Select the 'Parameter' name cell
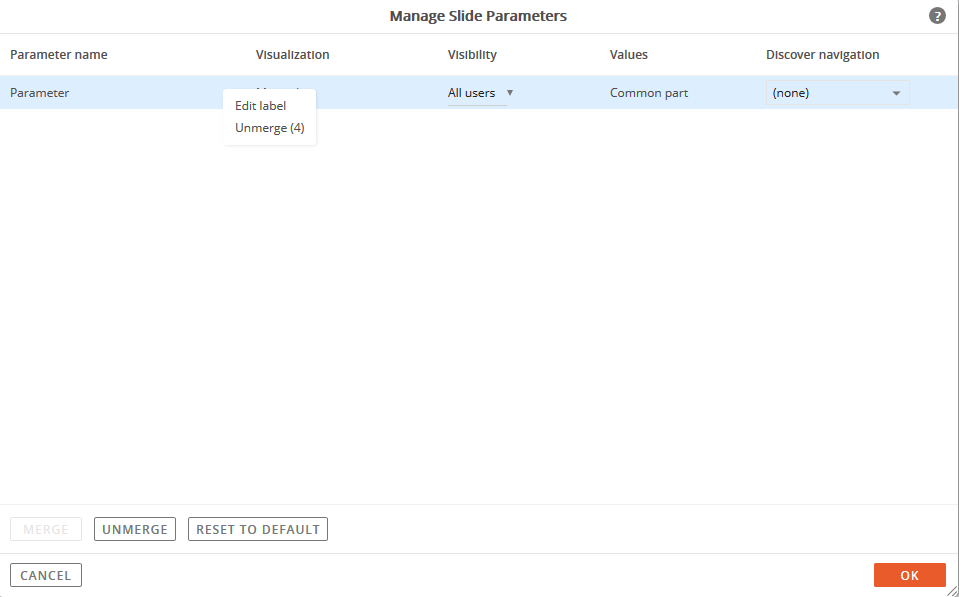This screenshot has height=597, width=959. [x=40, y=93]
